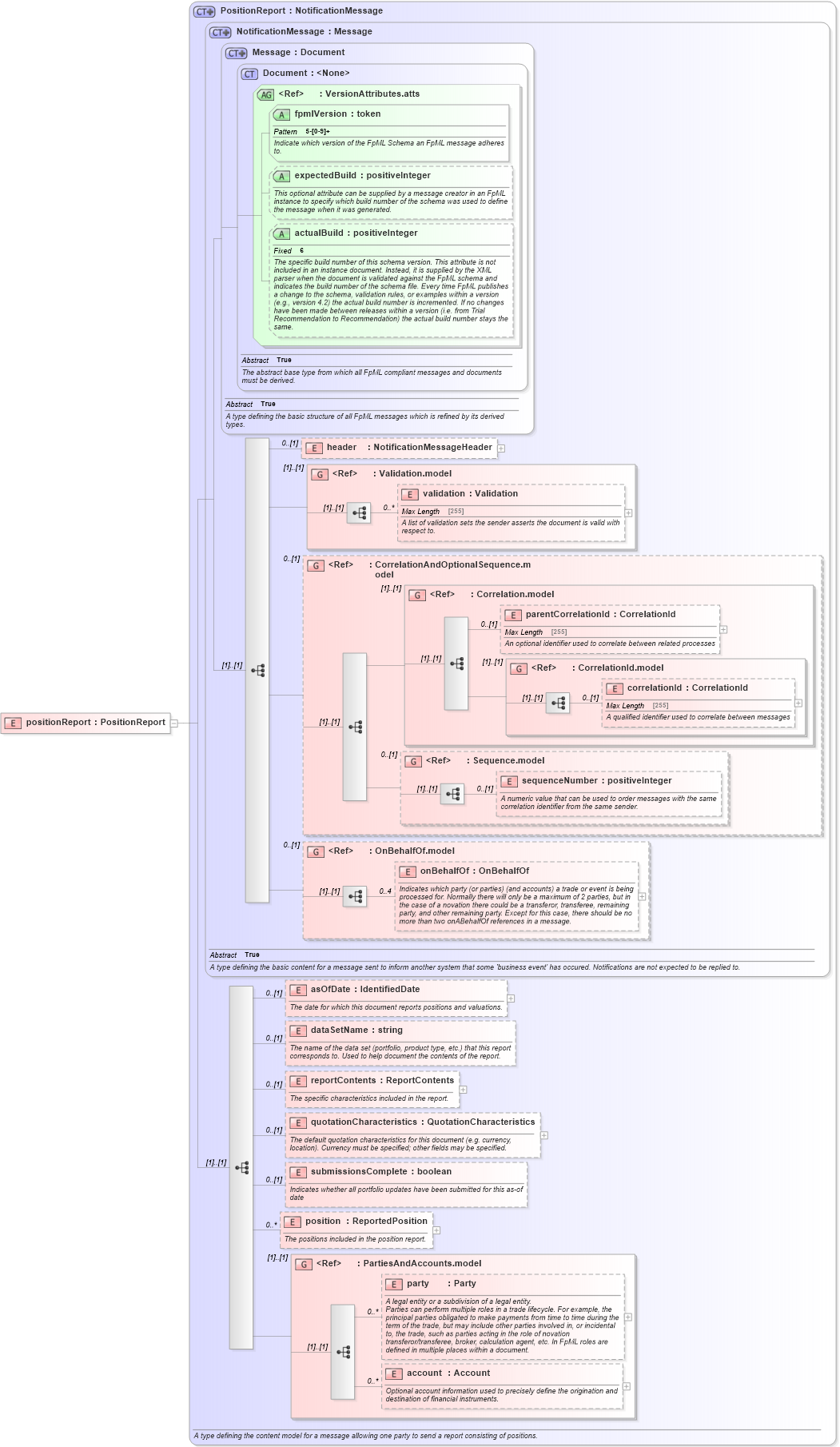This screenshot has width=840, height=1447.
Task: Expand the header element plus box
Action: (x=501, y=448)
